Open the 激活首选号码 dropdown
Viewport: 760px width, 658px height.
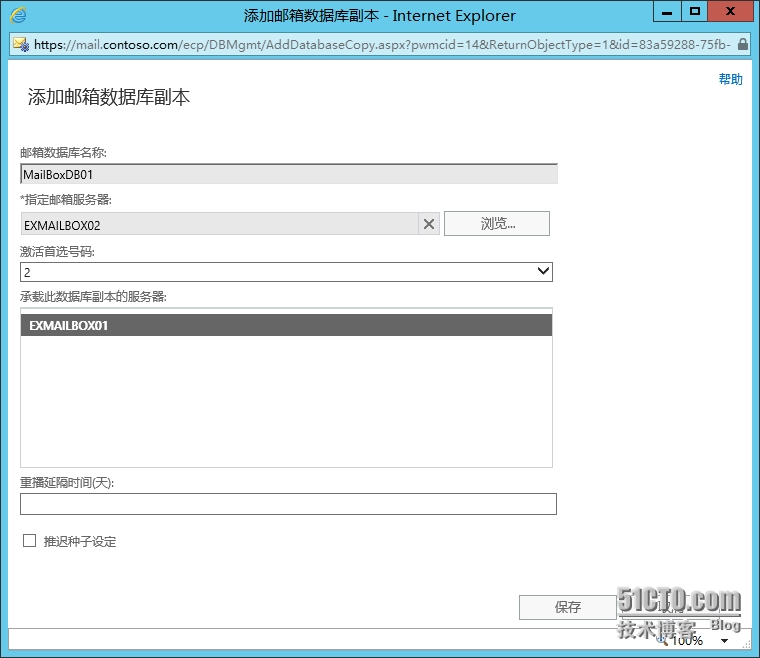point(543,271)
